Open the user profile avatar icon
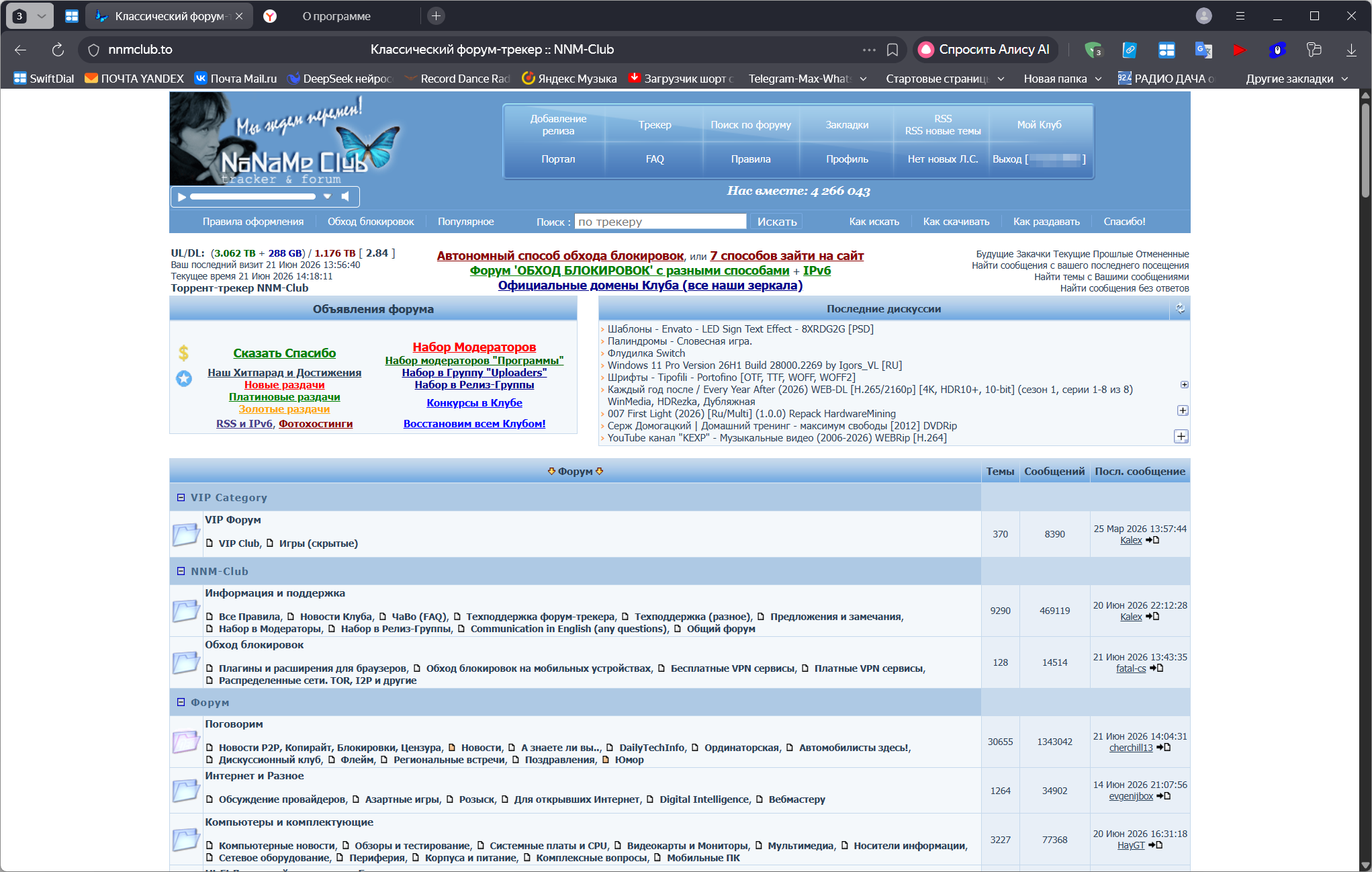 [1204, 16]
